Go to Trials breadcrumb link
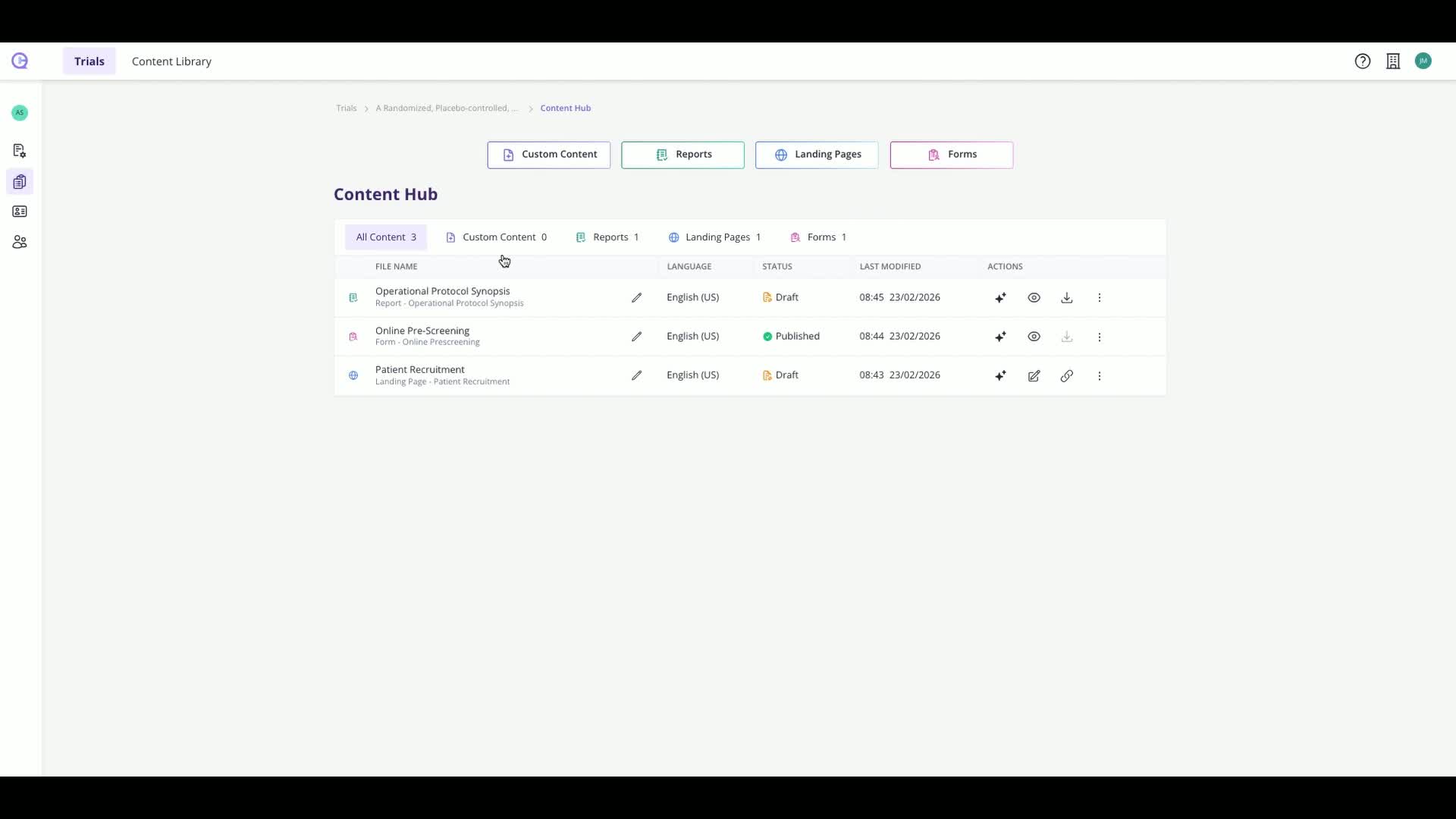 click(x=346, y=108)
